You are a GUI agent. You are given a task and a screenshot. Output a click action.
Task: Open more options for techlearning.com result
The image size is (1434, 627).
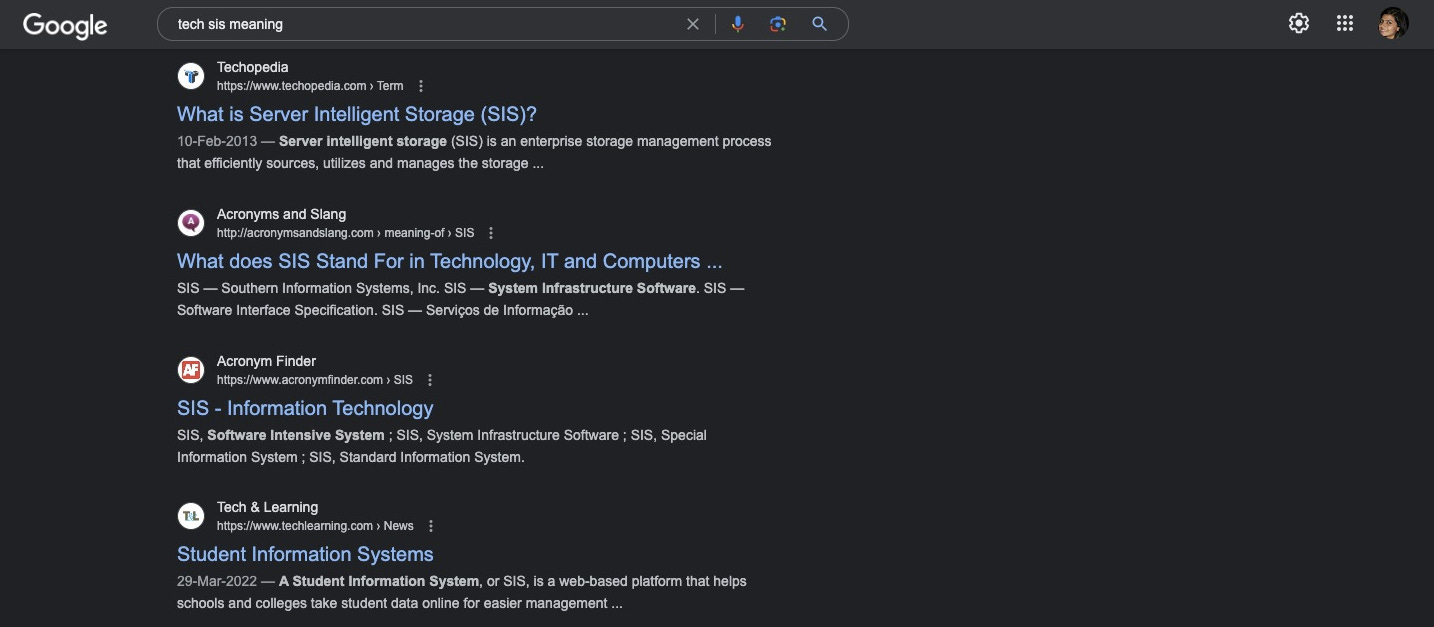431,526
